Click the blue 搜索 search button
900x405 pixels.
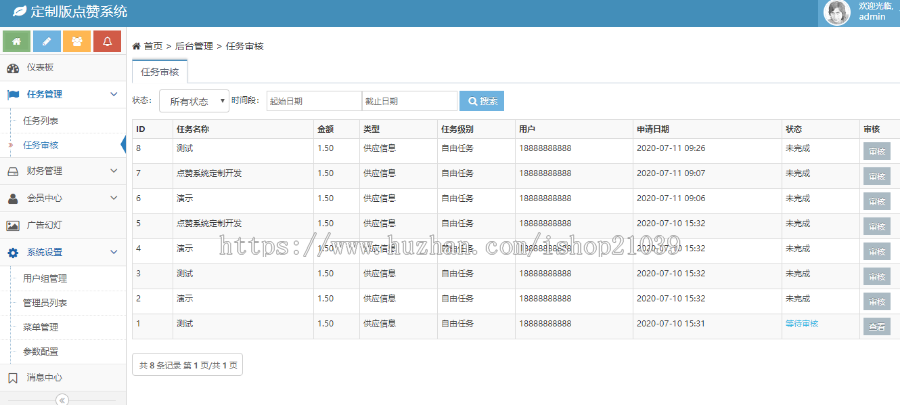[481, 101]
